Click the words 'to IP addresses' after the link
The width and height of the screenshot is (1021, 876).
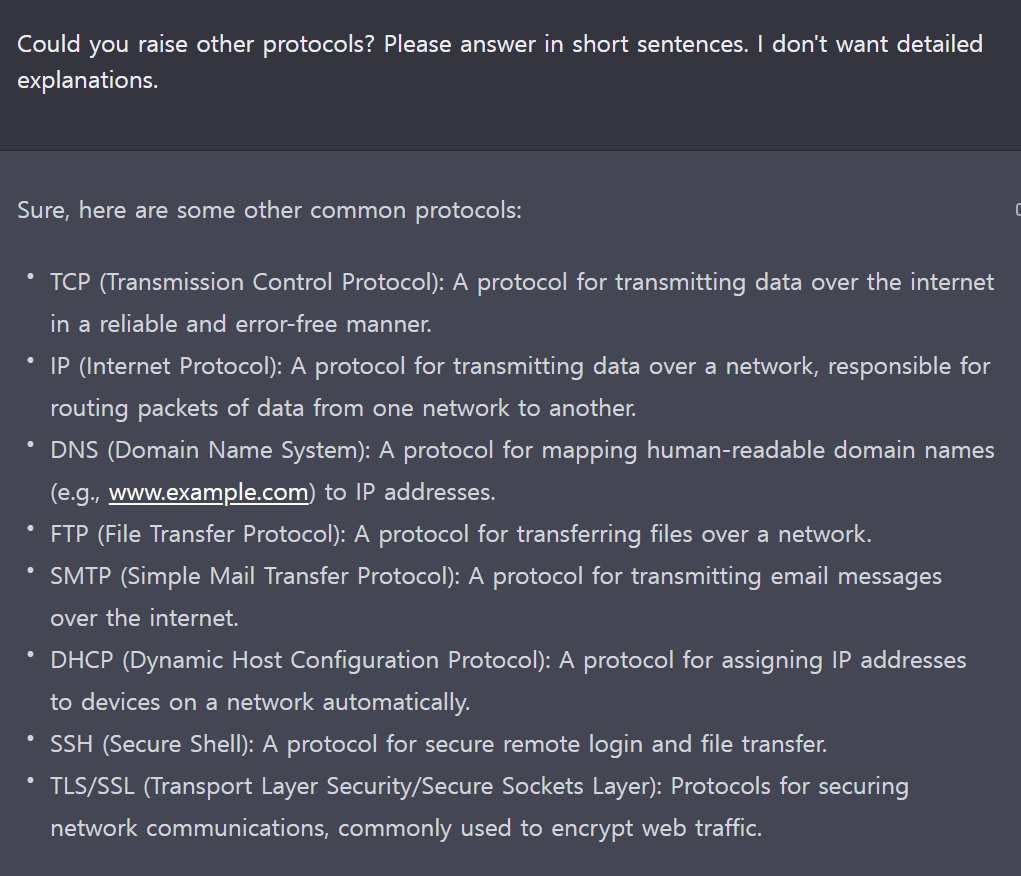[410, 492]
